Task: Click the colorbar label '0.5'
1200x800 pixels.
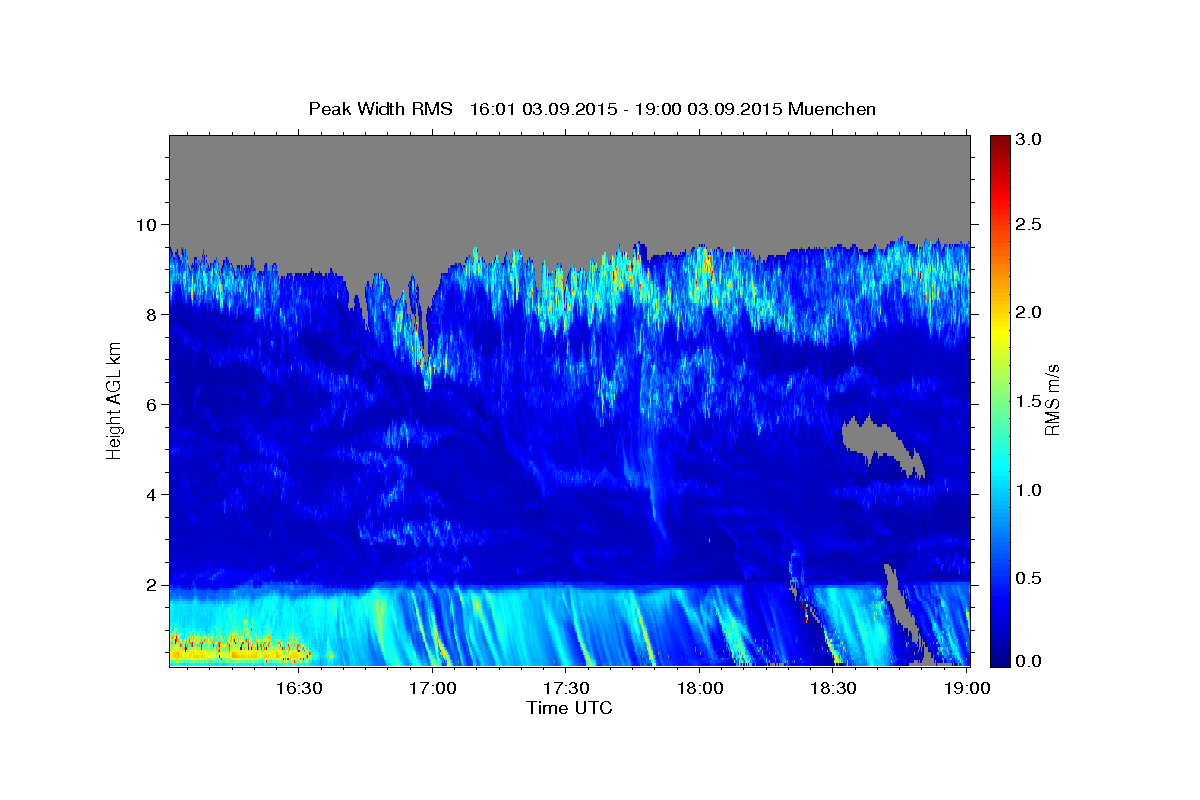Action: [x=1030, y=578]
